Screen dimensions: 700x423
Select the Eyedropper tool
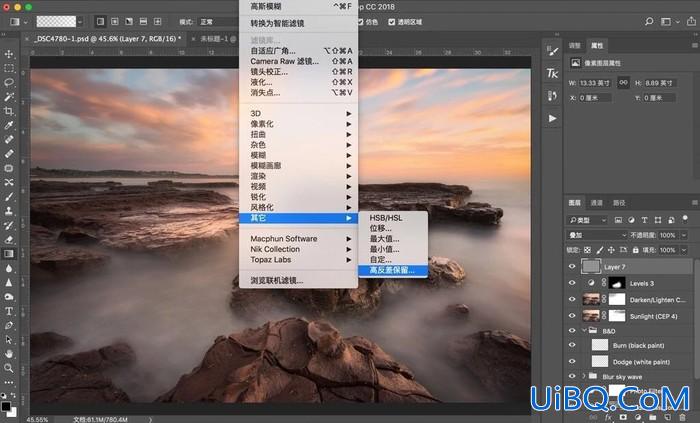(8, 125)
